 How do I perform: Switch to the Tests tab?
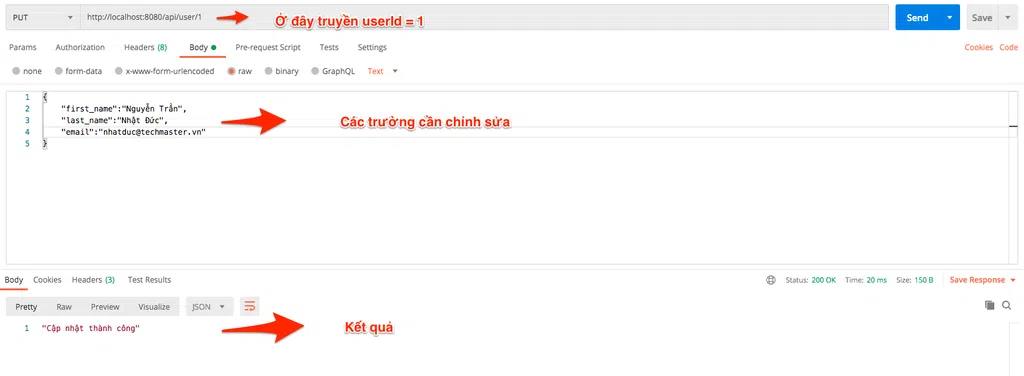coord(329,47)
